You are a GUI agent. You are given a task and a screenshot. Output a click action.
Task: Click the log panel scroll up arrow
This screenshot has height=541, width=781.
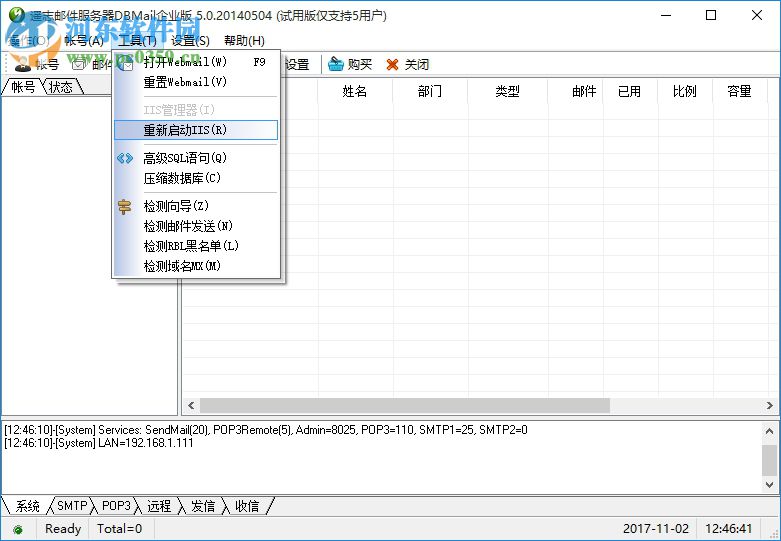[x=770, y=431]
